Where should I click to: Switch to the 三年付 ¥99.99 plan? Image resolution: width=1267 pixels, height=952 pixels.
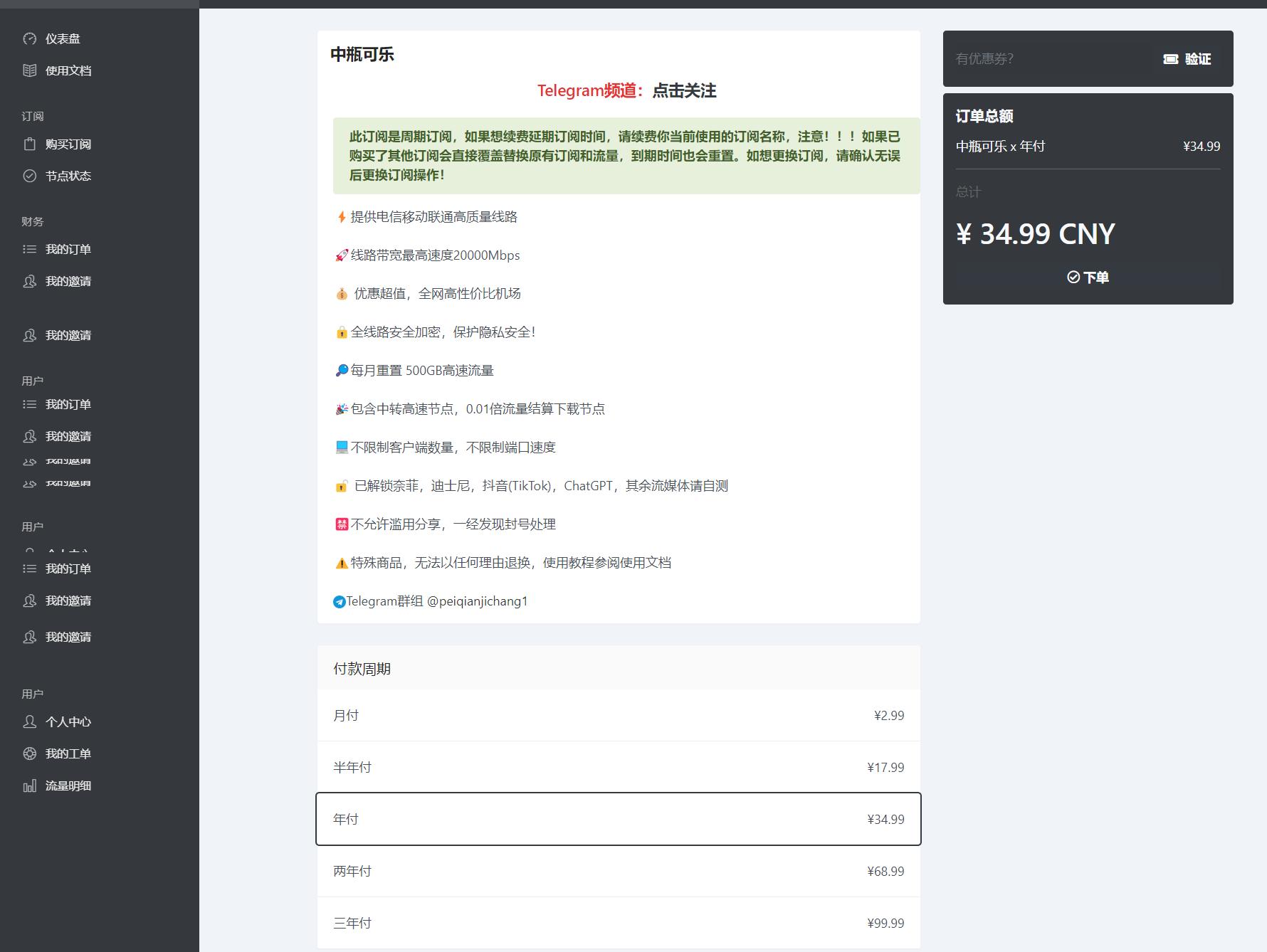pos(618,923)
